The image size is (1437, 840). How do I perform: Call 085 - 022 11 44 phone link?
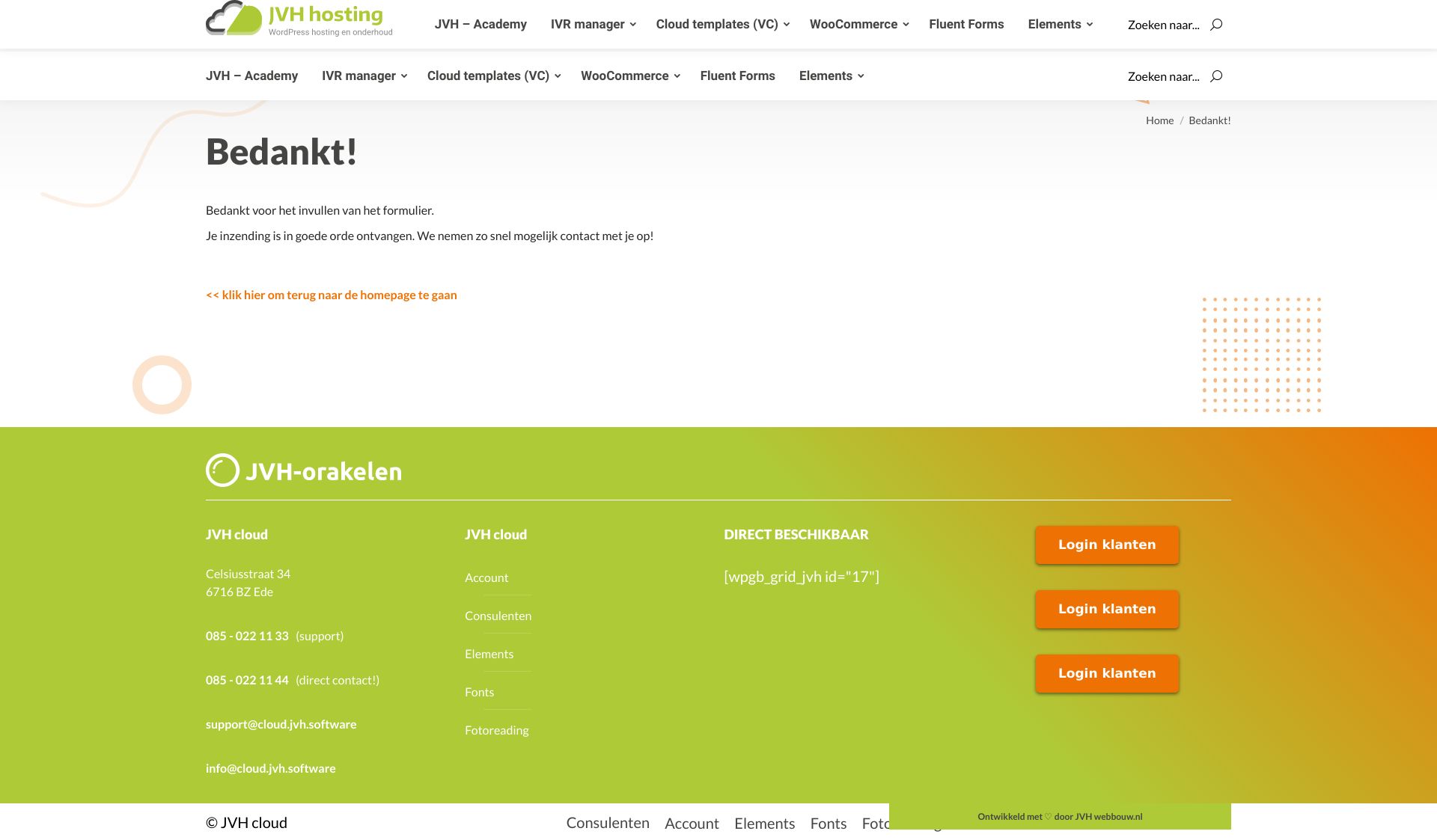tap(247, 680)
